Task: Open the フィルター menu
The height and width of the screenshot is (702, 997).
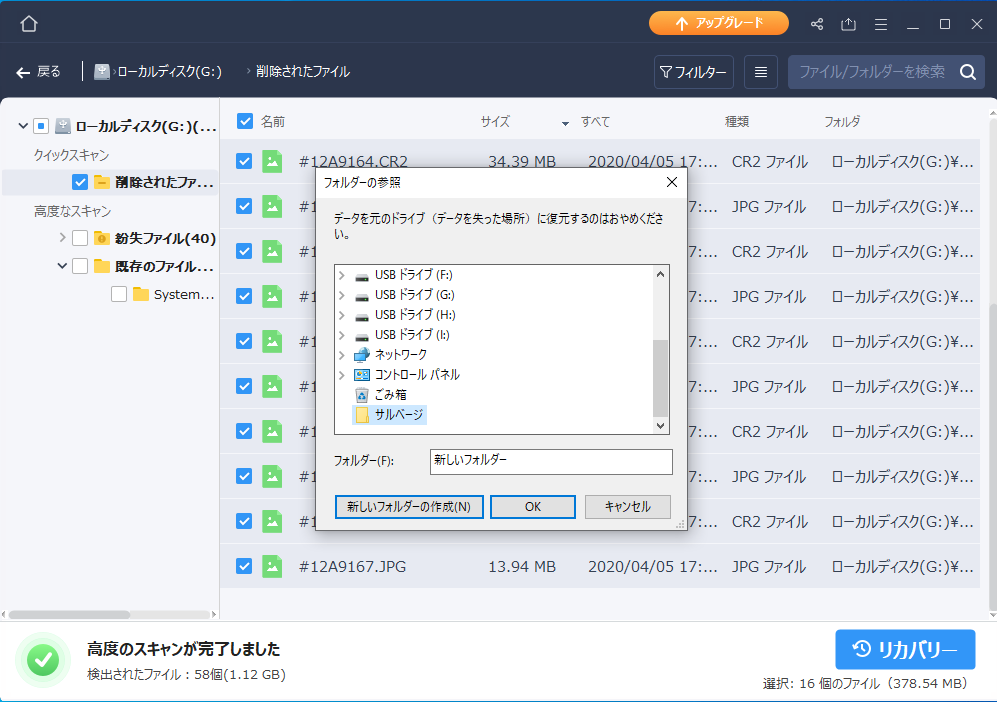Action: tap(694, 72)
